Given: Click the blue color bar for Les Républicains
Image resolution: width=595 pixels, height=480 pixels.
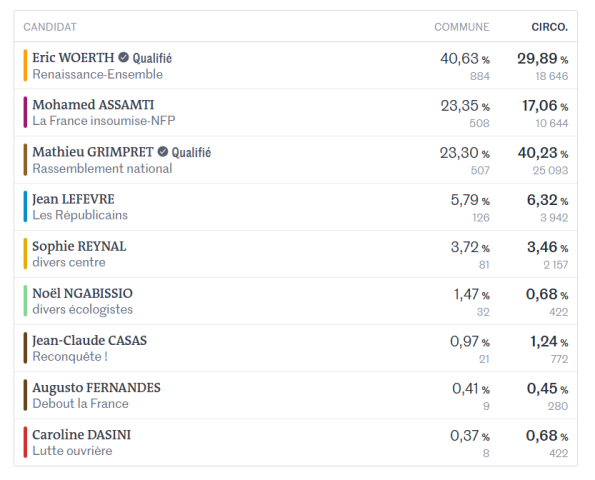Looking at the screenshot, I should 25,206.
